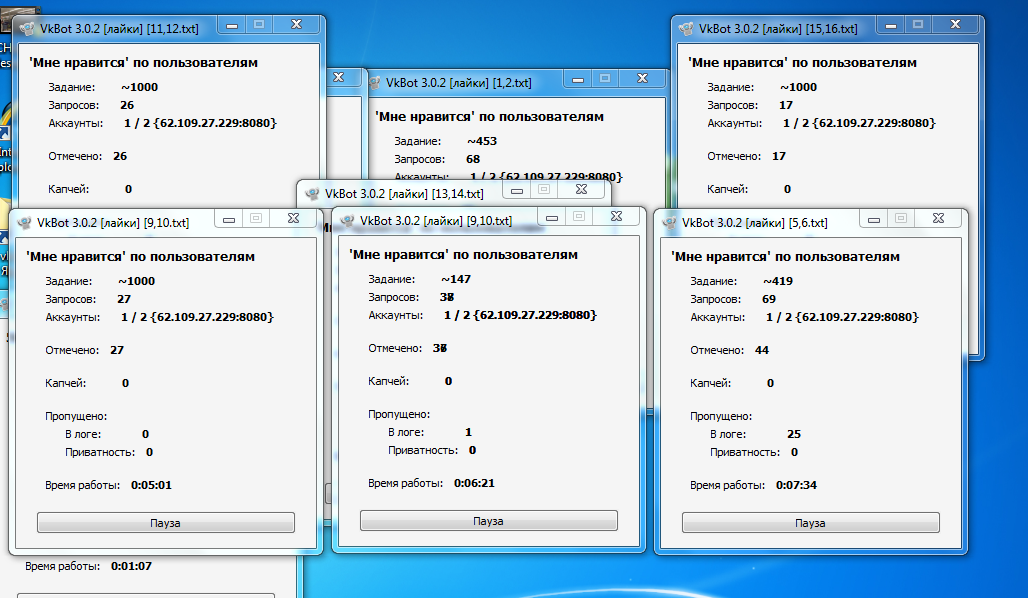Click work time '0:05:01'

click(151, 485)
